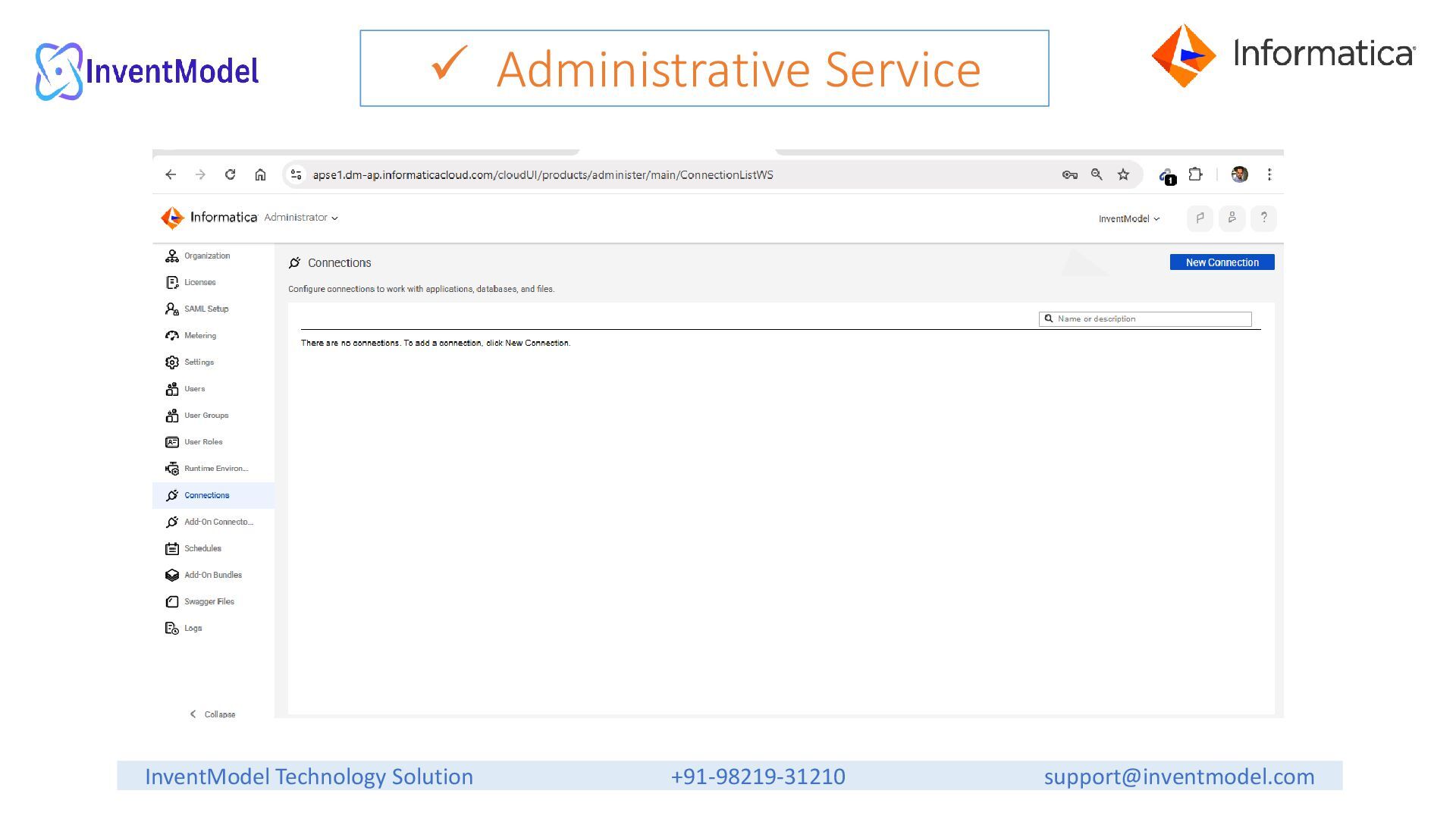Viewport: 1456px width, 819px height.
Task: Open notifications flag icon
Action: pyautogui.click(x=1200, y=218)
